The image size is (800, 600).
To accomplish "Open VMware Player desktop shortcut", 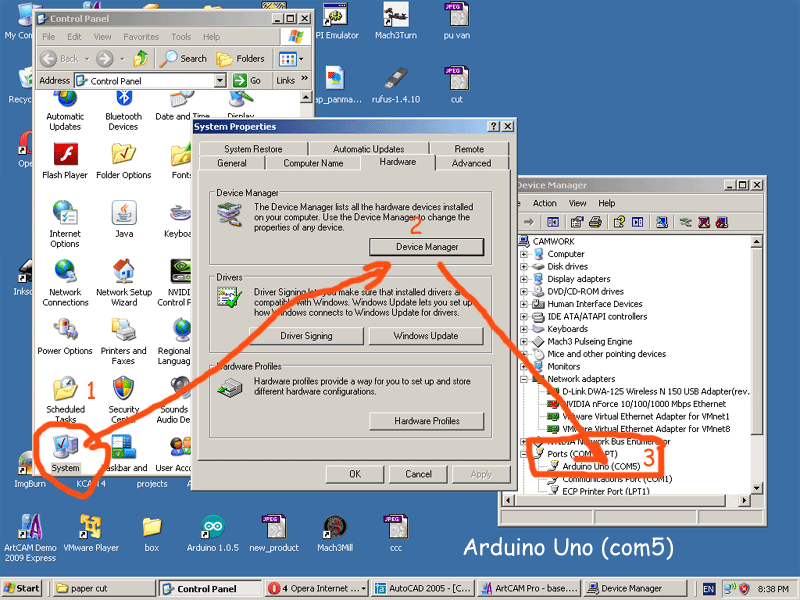I will [91, 534].
